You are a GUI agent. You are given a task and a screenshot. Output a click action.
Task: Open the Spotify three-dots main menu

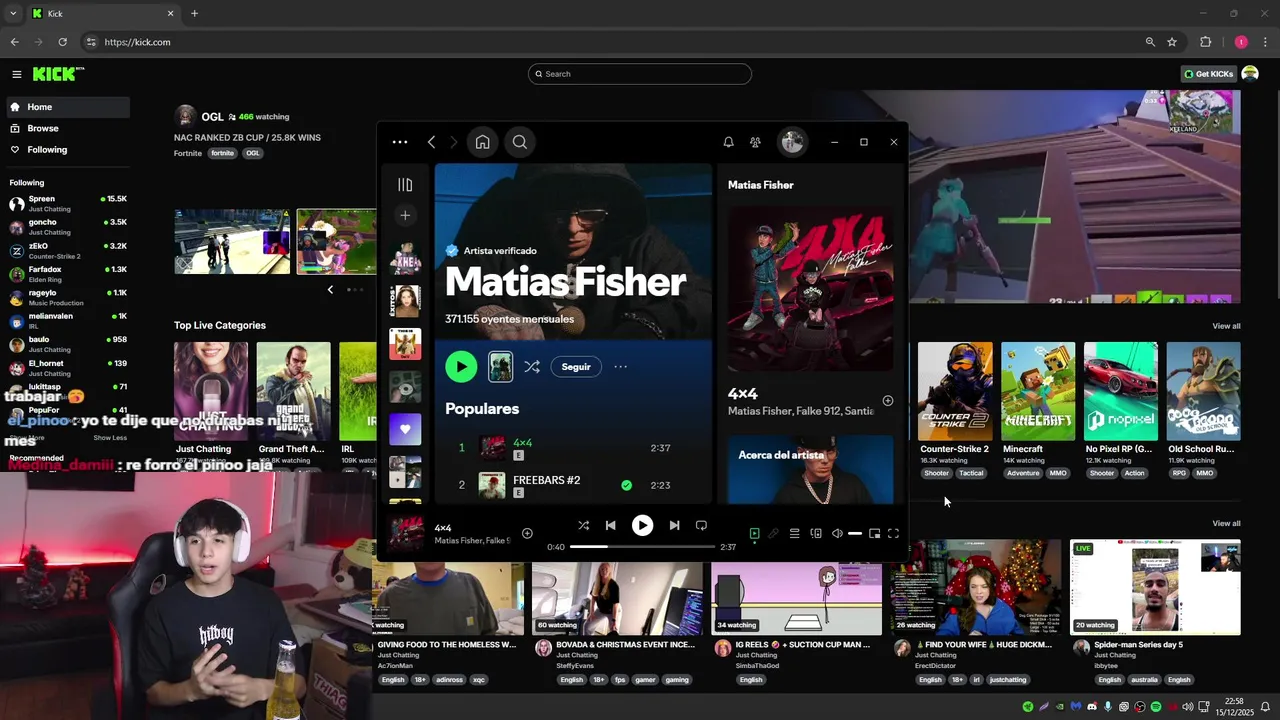point(400,142)
